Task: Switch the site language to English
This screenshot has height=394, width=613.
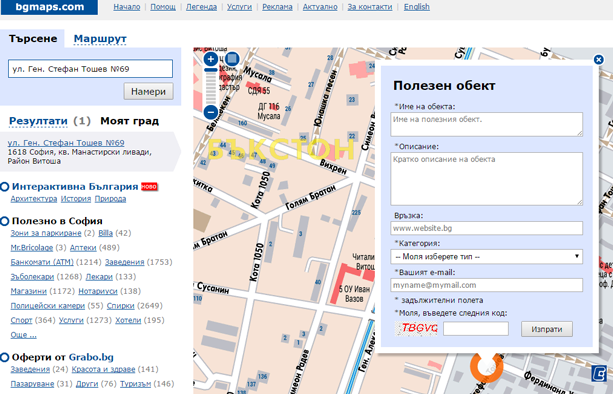Action: click(x=417, y=7)
